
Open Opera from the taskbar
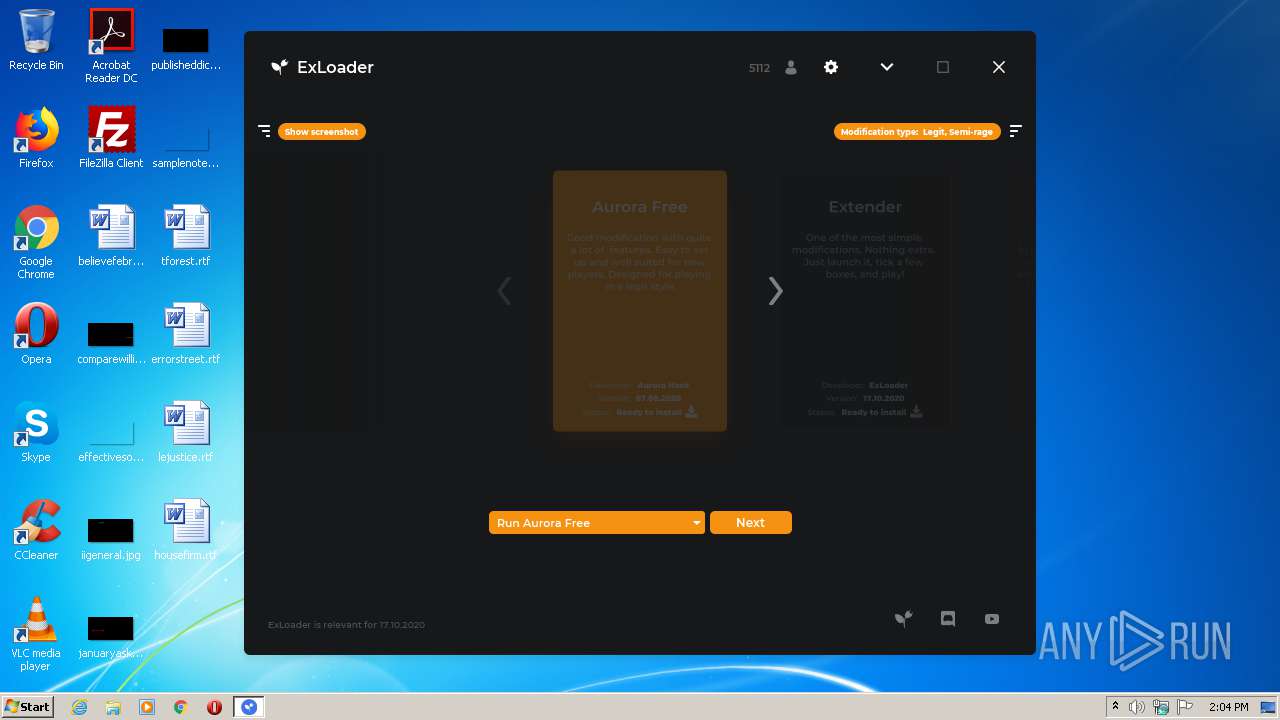(x=214, y=707)
